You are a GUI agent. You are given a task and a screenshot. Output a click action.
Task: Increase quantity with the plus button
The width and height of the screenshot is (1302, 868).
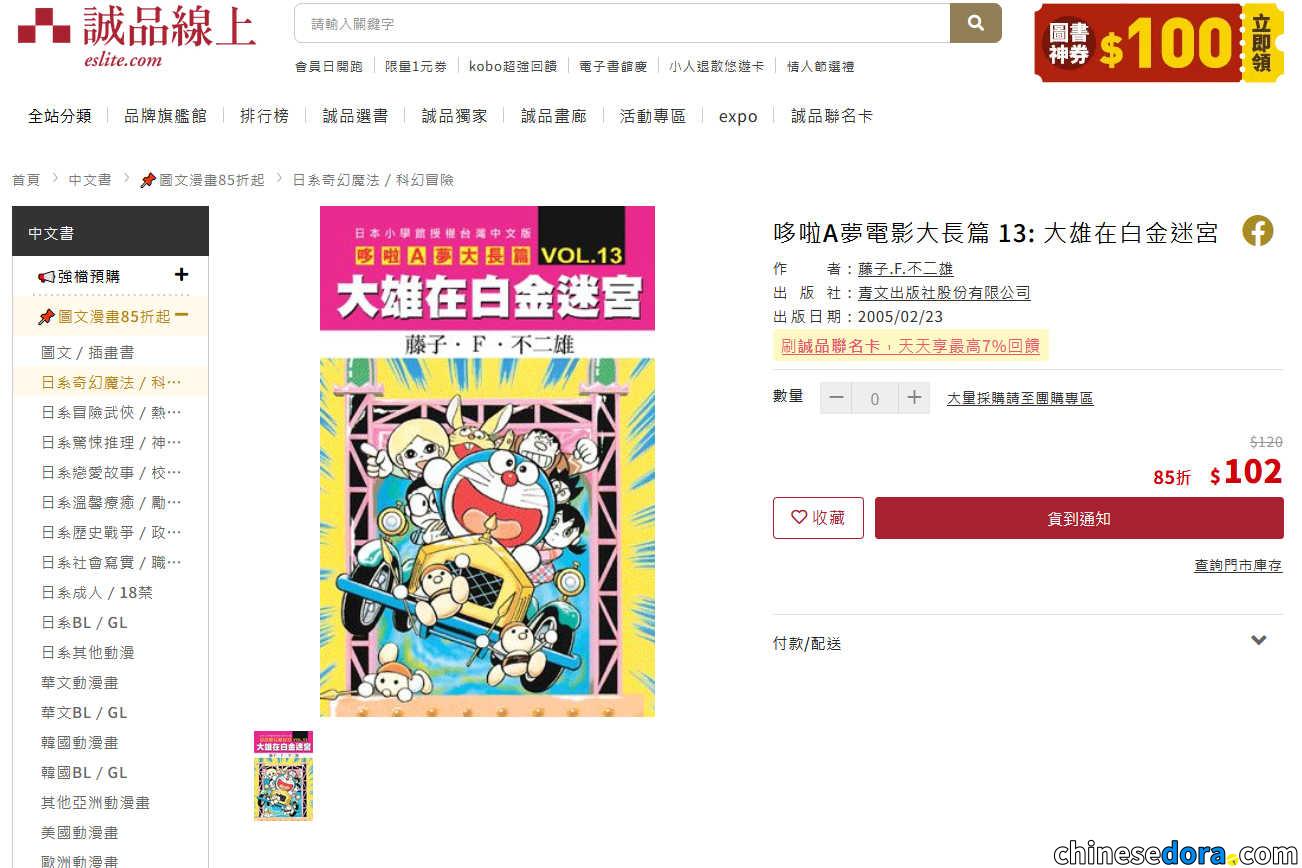click(913, 398)
